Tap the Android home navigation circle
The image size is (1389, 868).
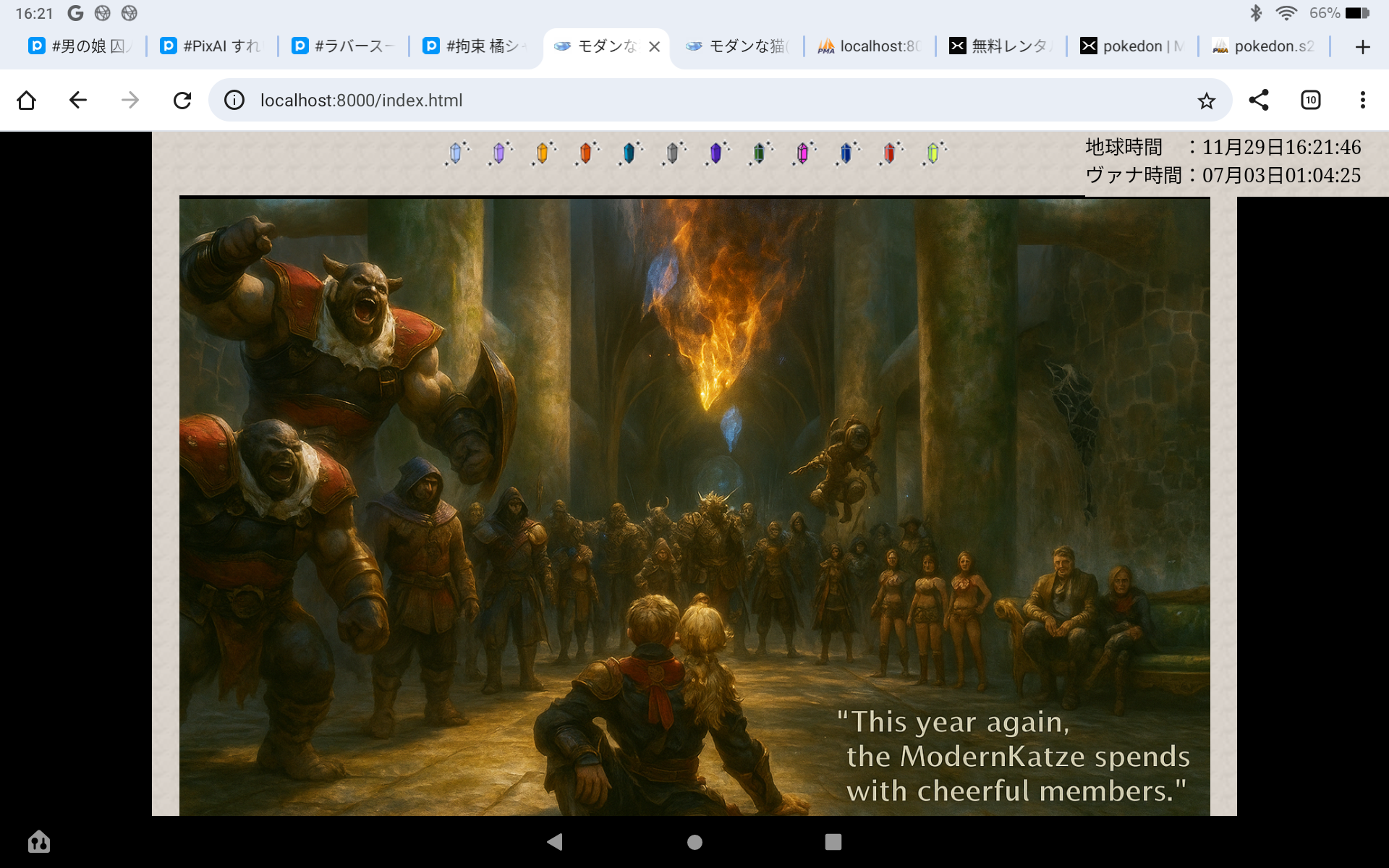click(694, 842)
